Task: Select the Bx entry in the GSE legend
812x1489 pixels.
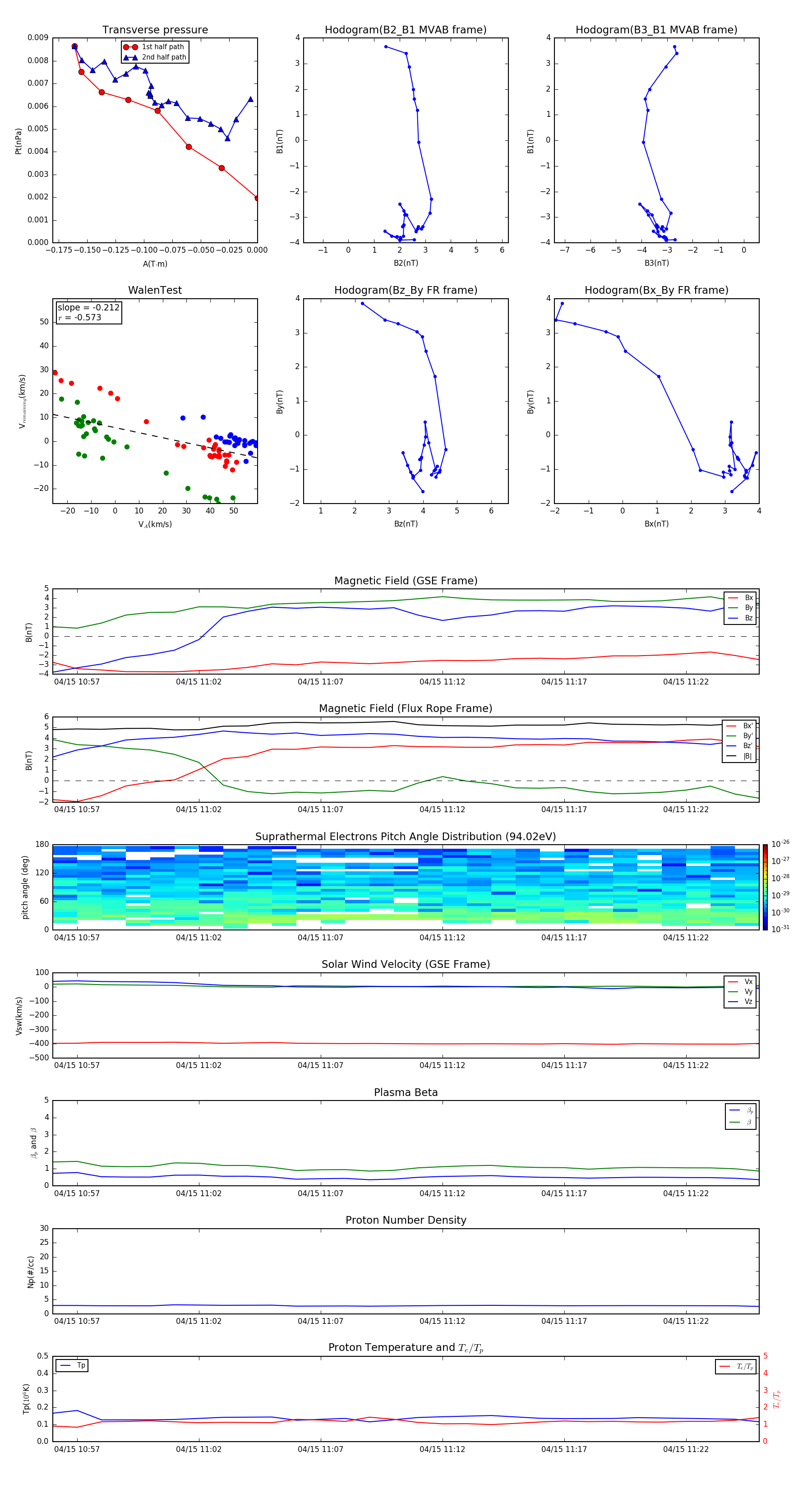Action: [740, 598]
